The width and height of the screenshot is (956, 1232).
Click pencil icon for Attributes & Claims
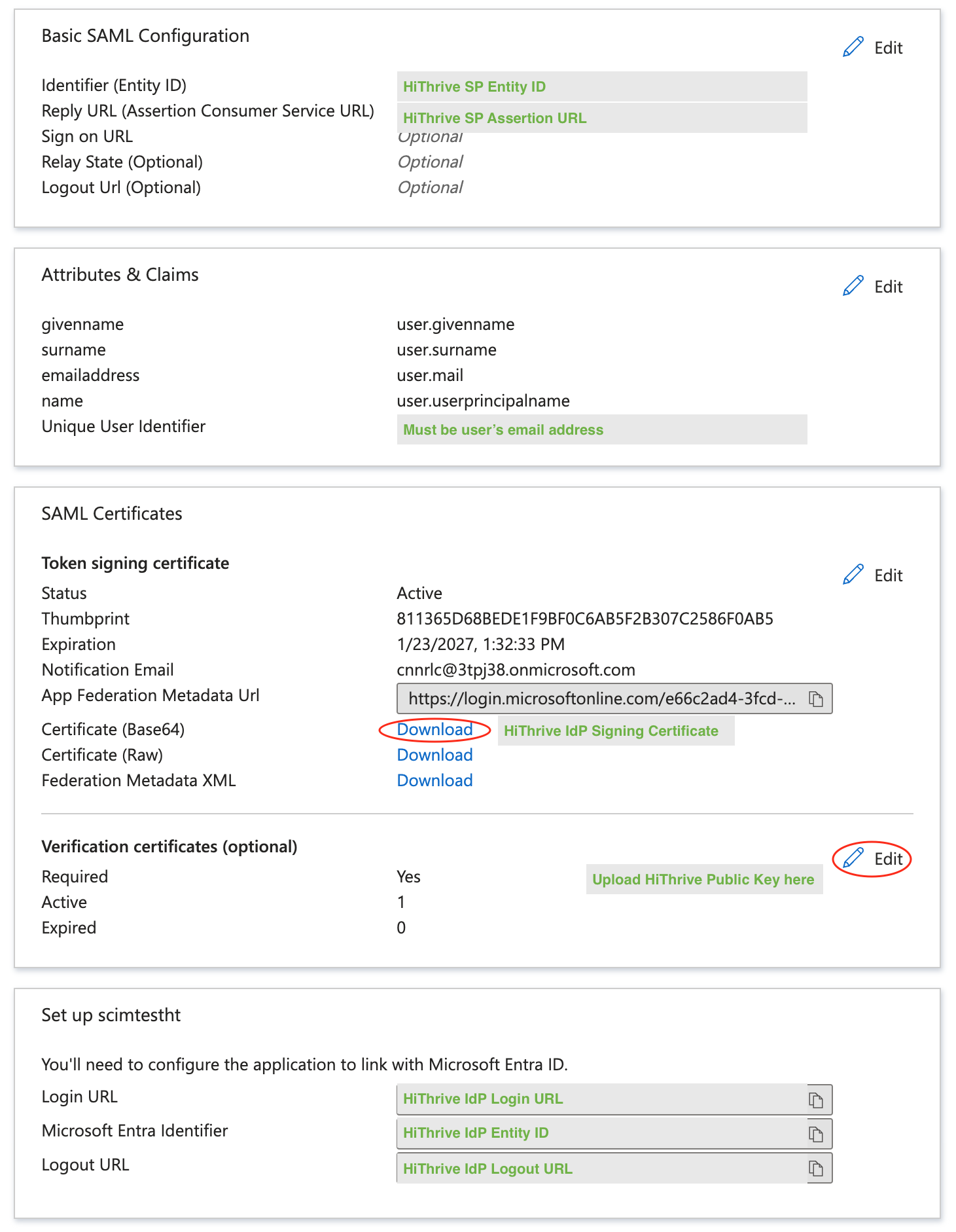click(x=853, y=287)
